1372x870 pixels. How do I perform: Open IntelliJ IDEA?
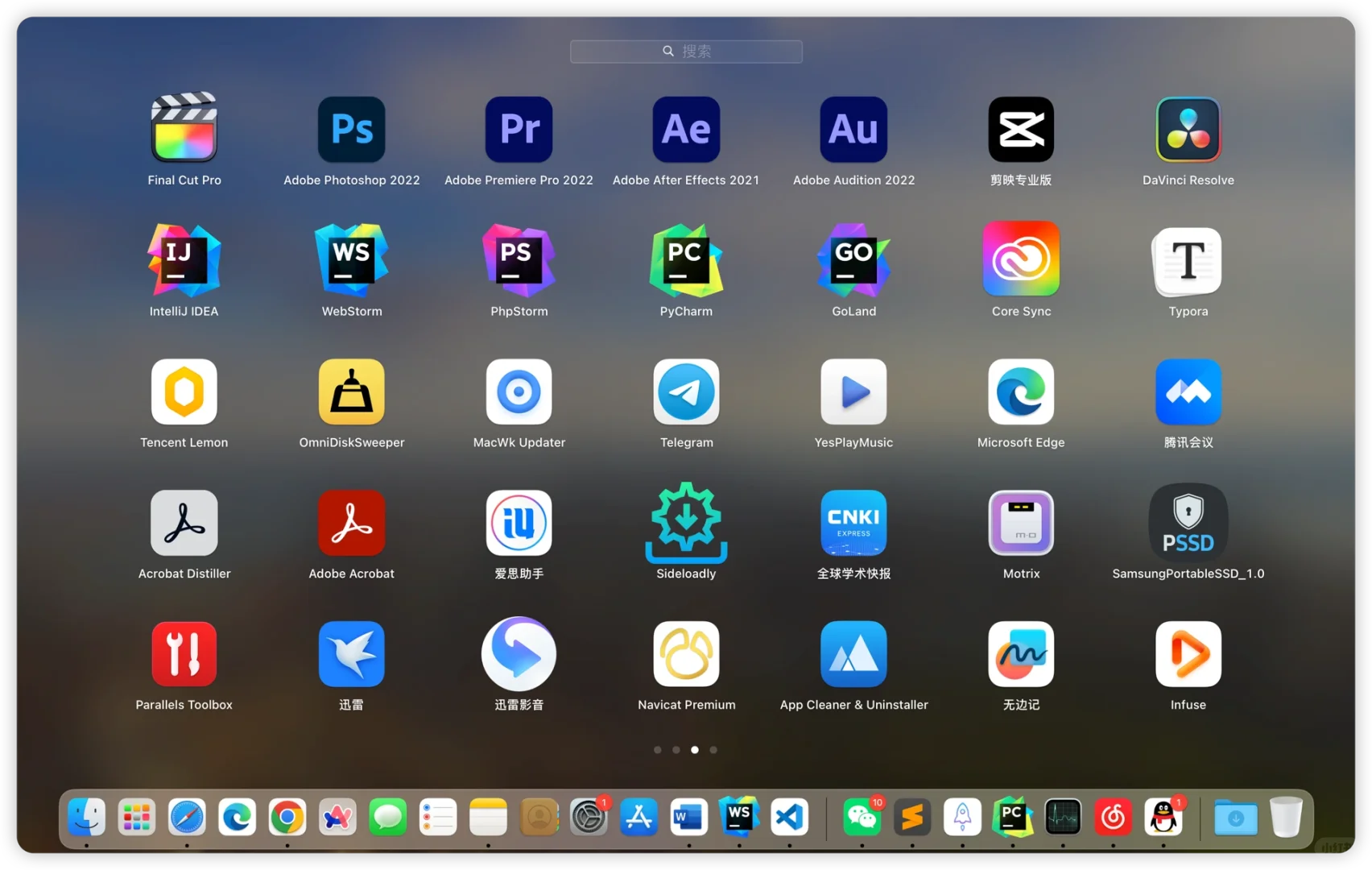184,260
